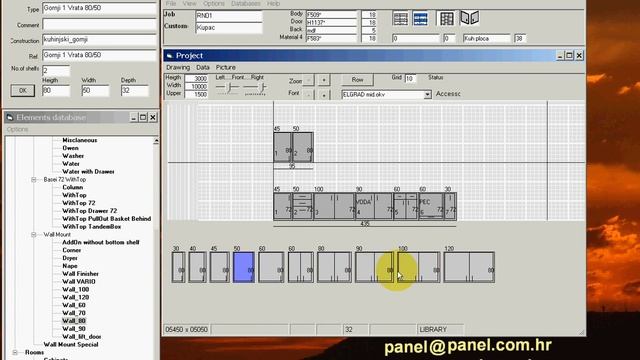This screenshot has width=640, height=360.
Task: Click the Kuh ploca field
Action: [x=487, y=38]
